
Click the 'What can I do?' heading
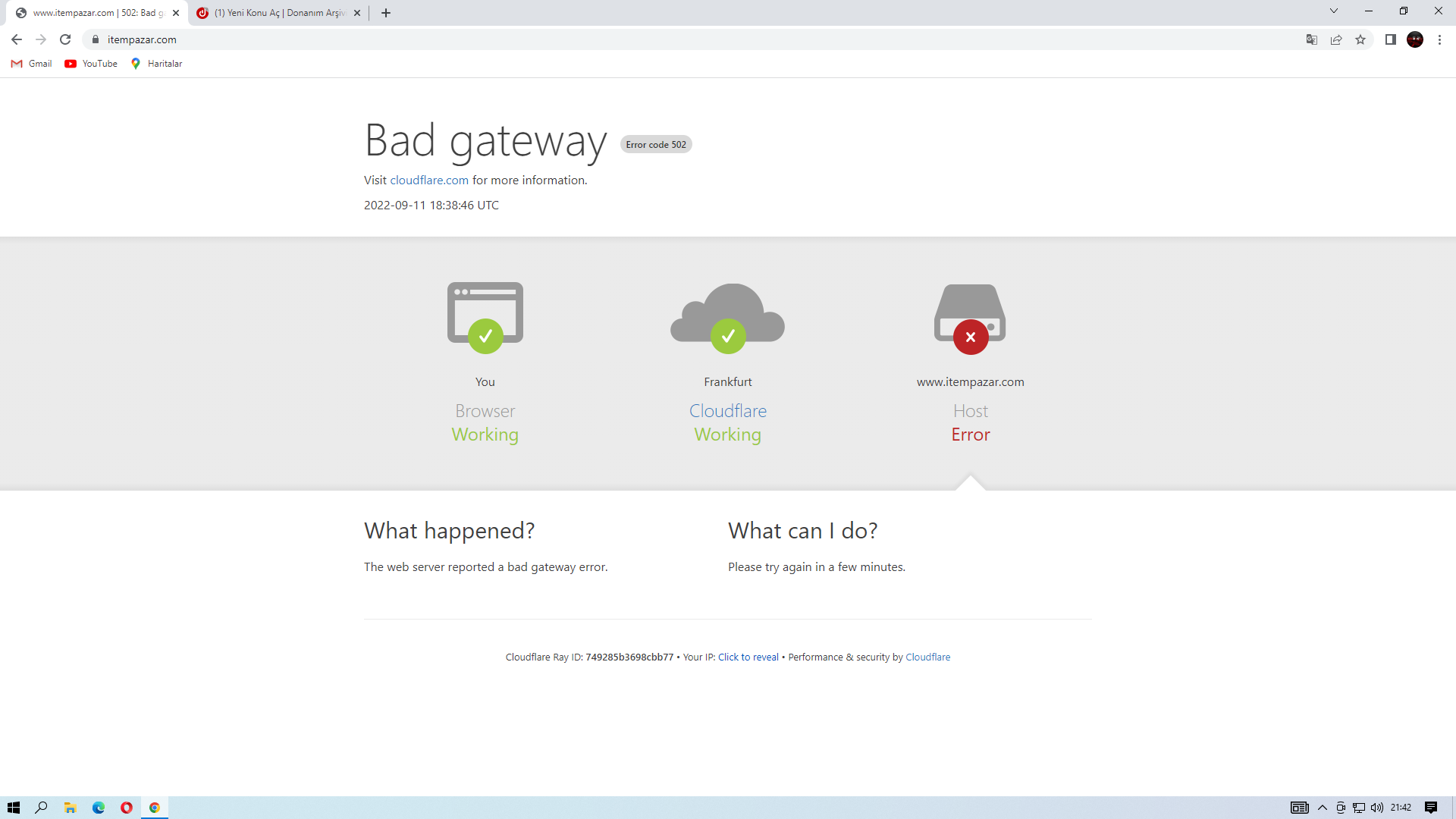[803, 531]
